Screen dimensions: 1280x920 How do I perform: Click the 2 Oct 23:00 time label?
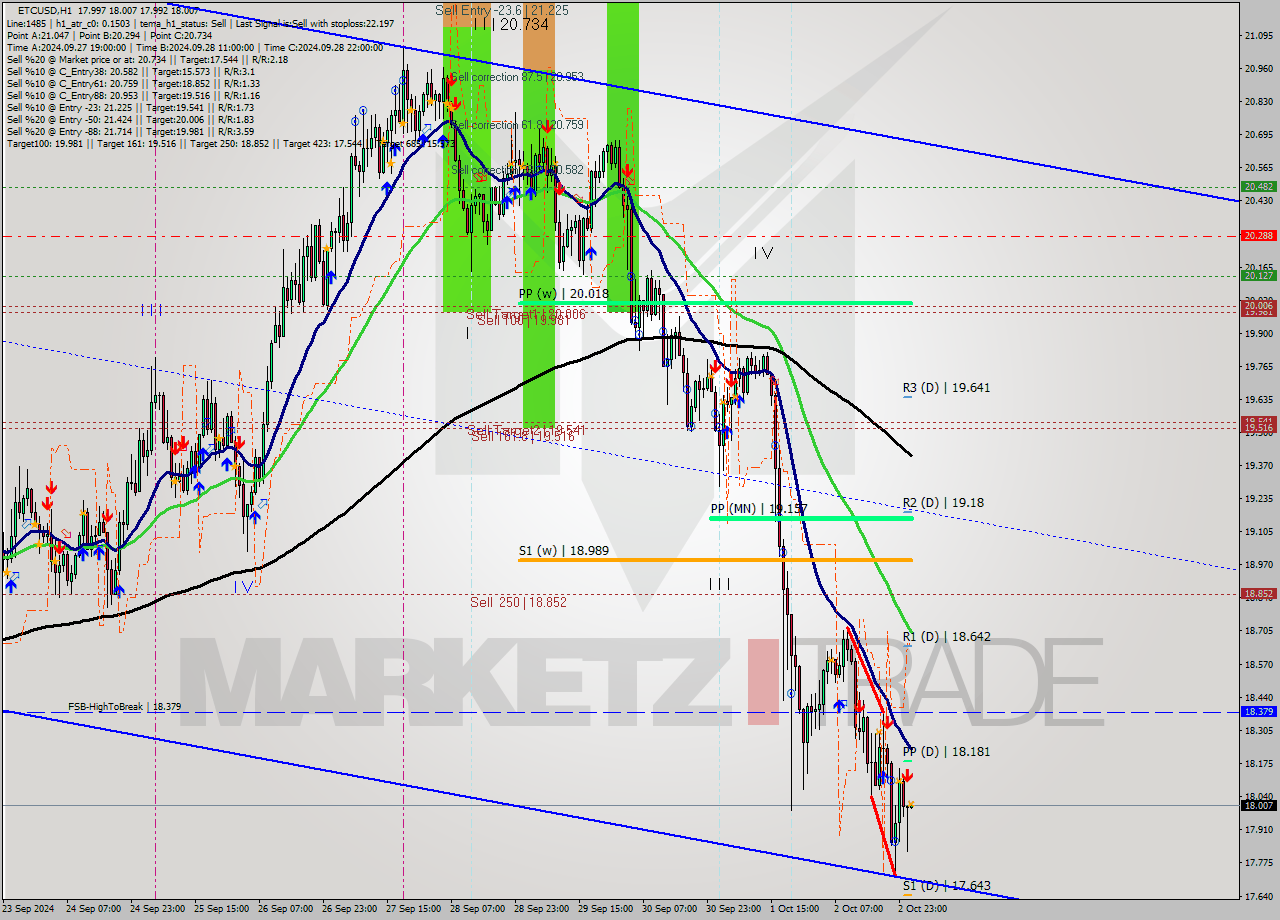click(x=922, y=909)
